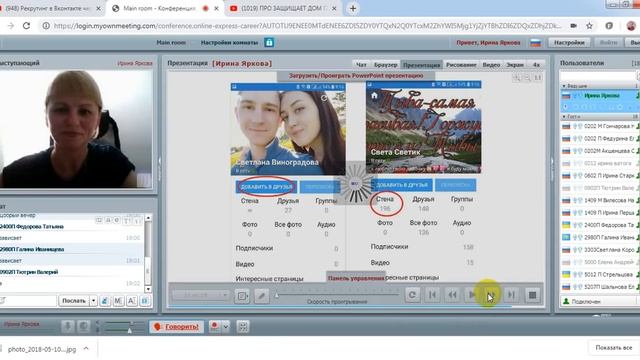Stop the presentation playback
The width and height of the screenshot is (640, 360).
532,295
